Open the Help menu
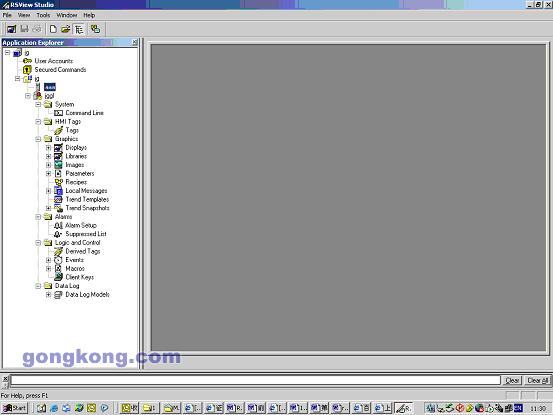The width and height of the screenshot is (553, 415). [x=89, y=15]
